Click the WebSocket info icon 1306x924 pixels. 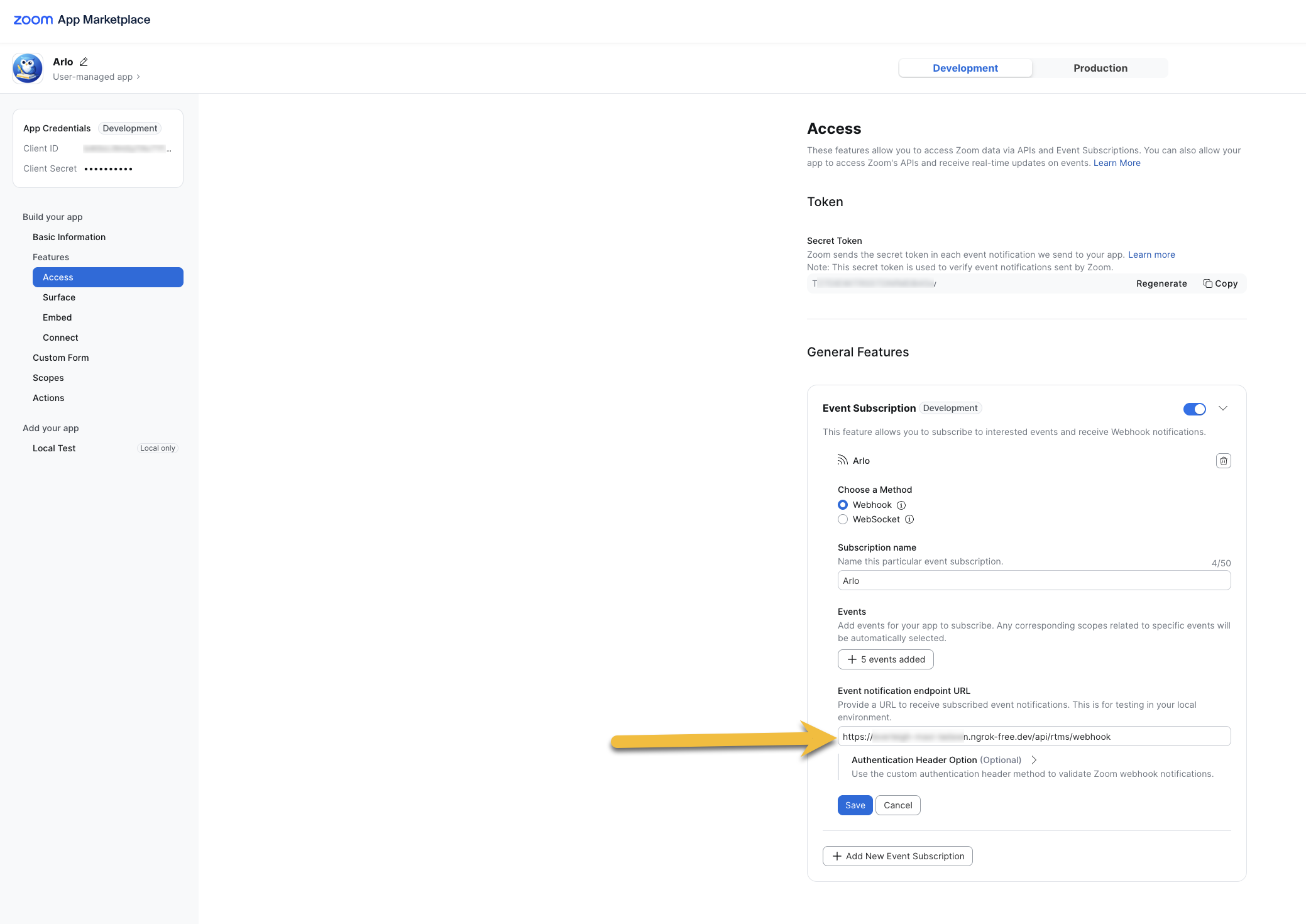pos(909,520)
